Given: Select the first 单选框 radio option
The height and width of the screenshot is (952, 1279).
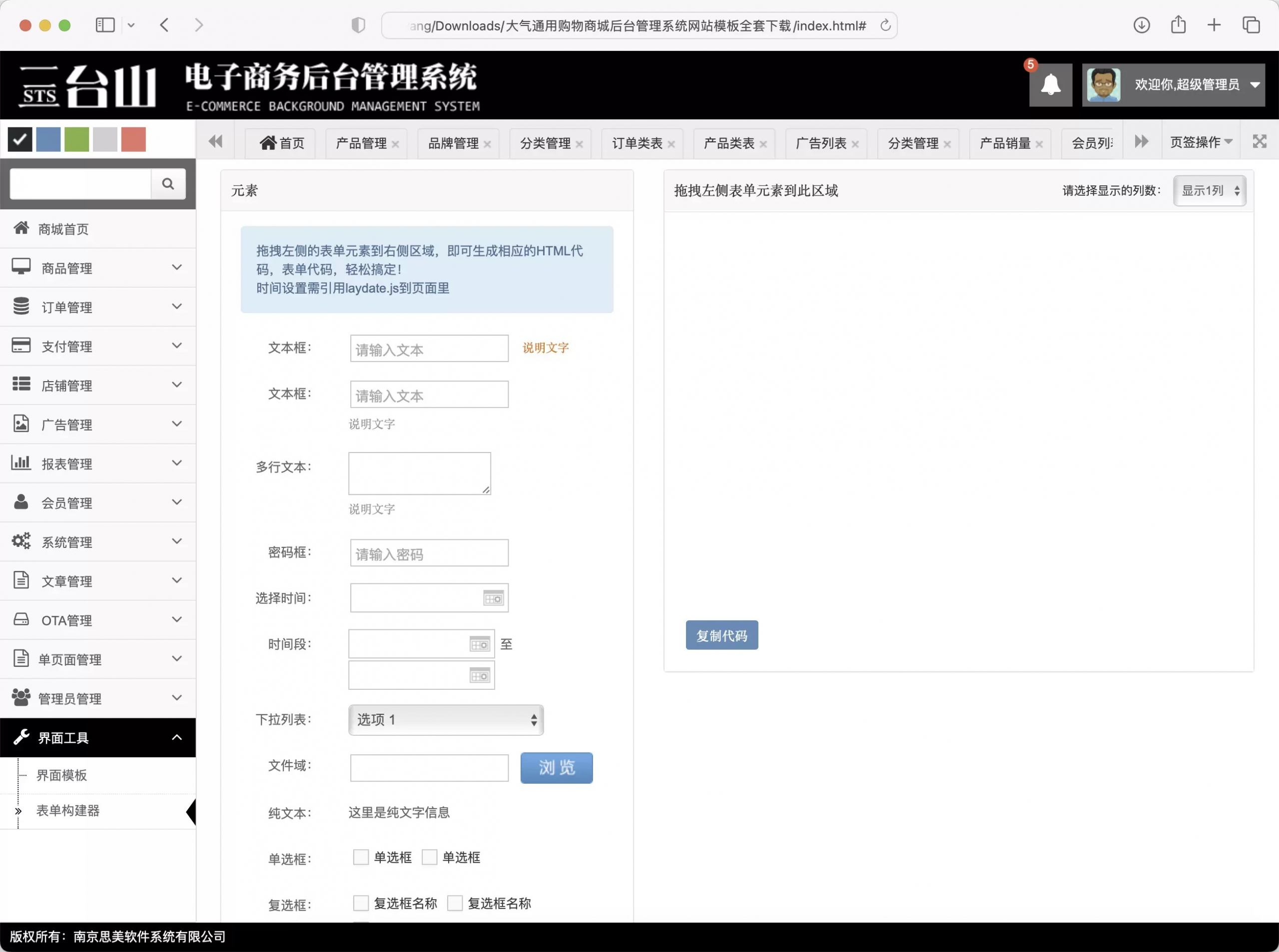Looking at the screenshot, I should click(x=361, y=857).
